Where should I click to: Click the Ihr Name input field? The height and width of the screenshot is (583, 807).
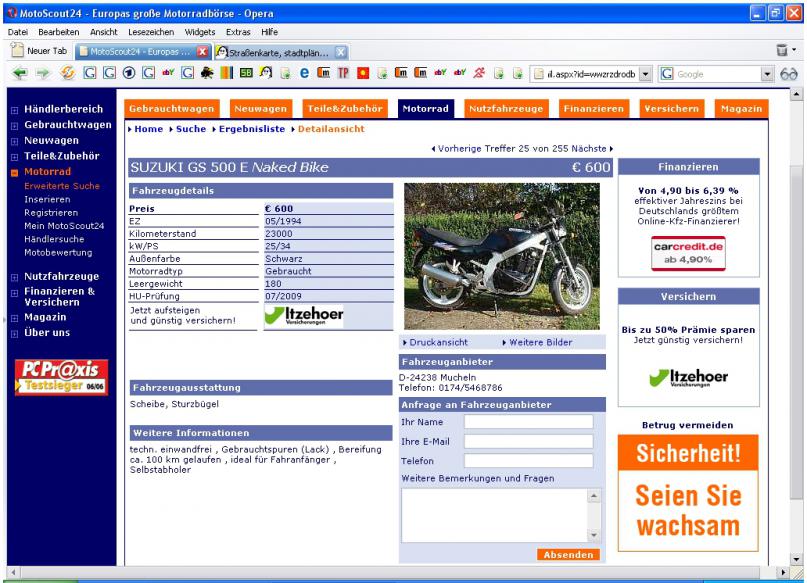pyautogui.click(x=528, y=422)
